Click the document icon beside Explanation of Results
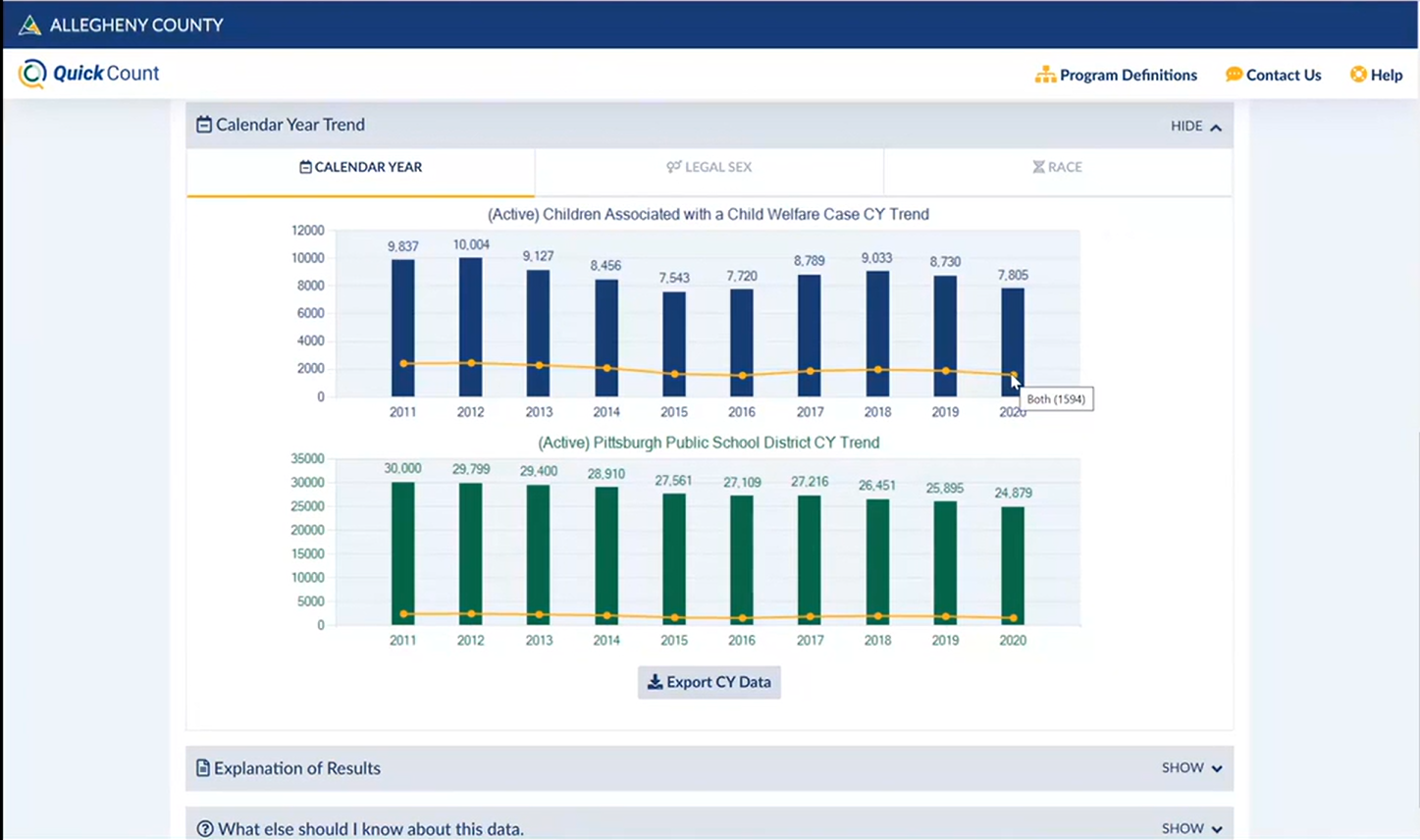 tap(203, 768)
